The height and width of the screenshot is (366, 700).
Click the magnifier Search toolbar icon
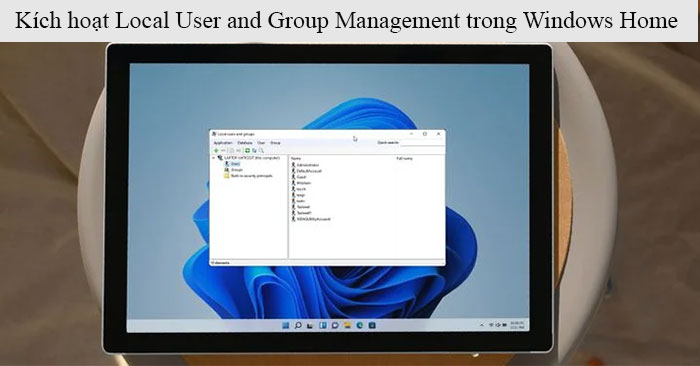(x=261, y=150)
